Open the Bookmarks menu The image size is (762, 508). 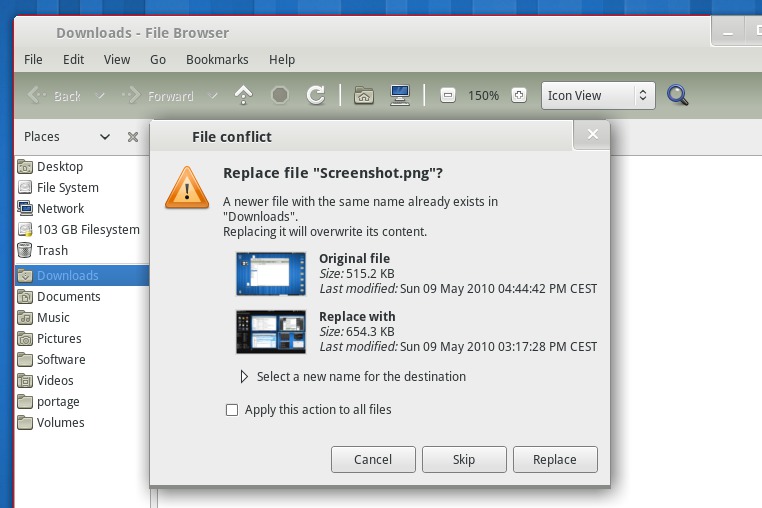[x=217, y=59]
